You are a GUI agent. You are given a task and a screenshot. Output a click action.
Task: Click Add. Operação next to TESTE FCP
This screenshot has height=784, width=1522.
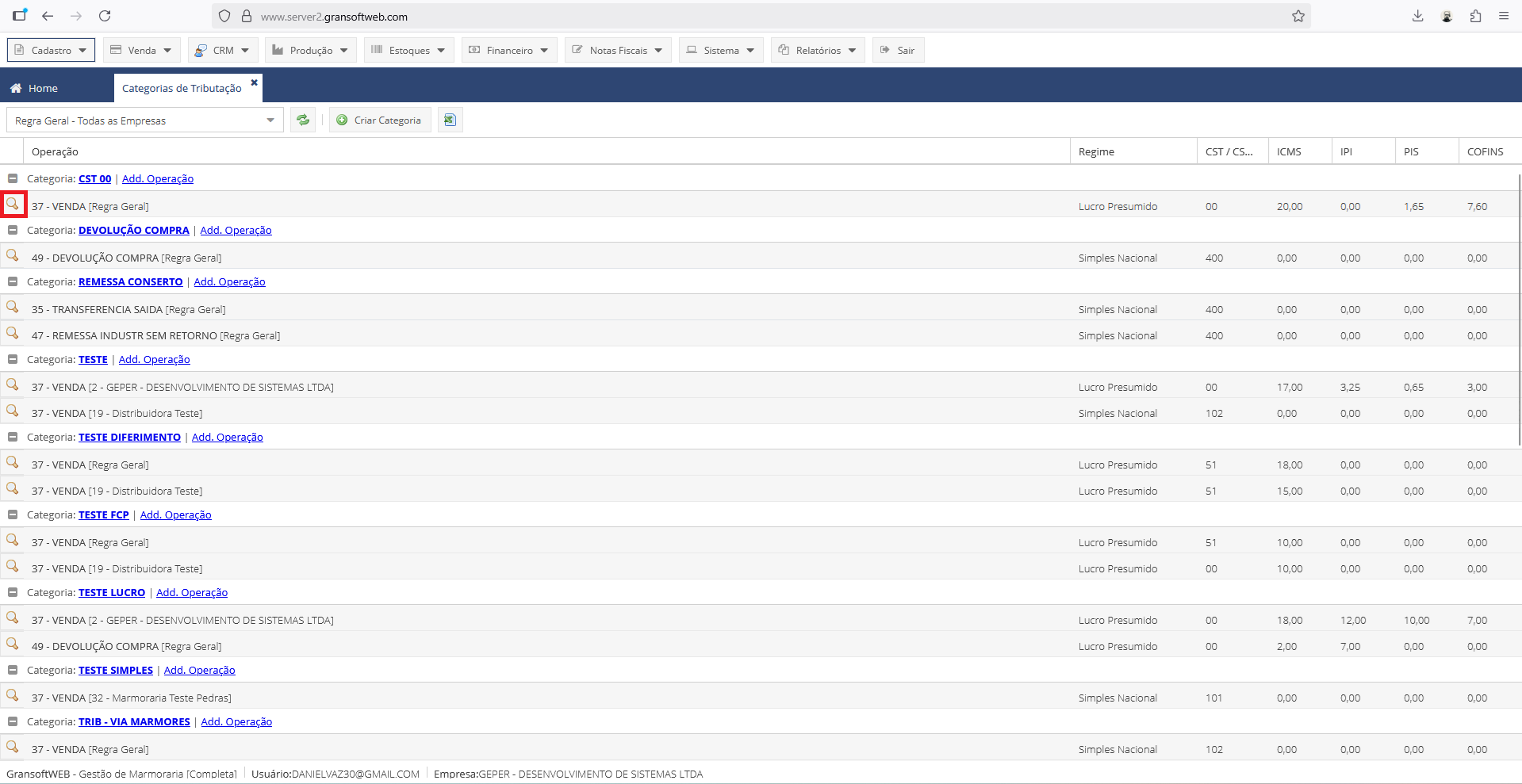[175, 515]
